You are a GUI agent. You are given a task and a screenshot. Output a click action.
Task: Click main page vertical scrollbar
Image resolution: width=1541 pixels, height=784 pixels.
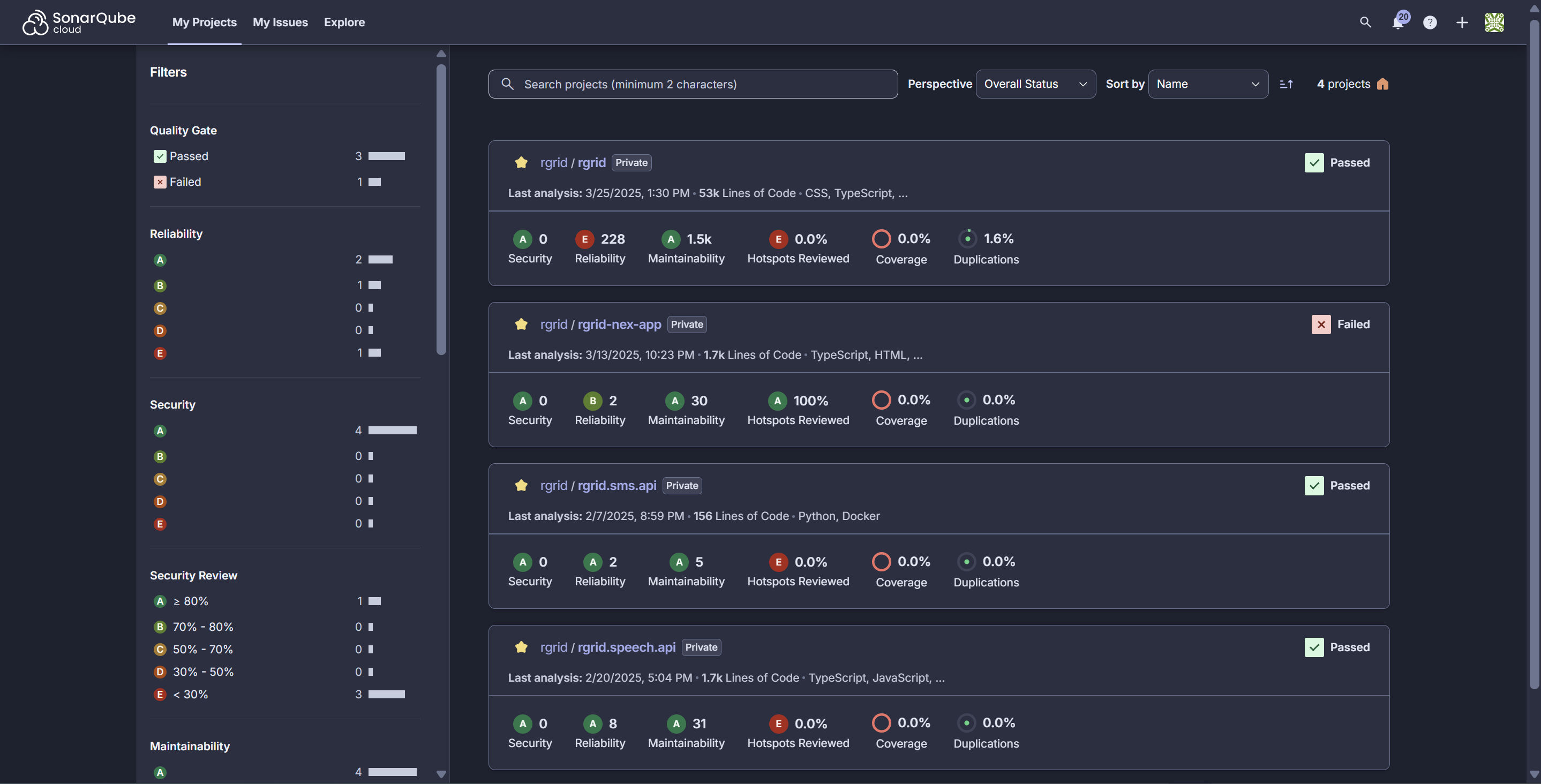tap(1535, 355)
